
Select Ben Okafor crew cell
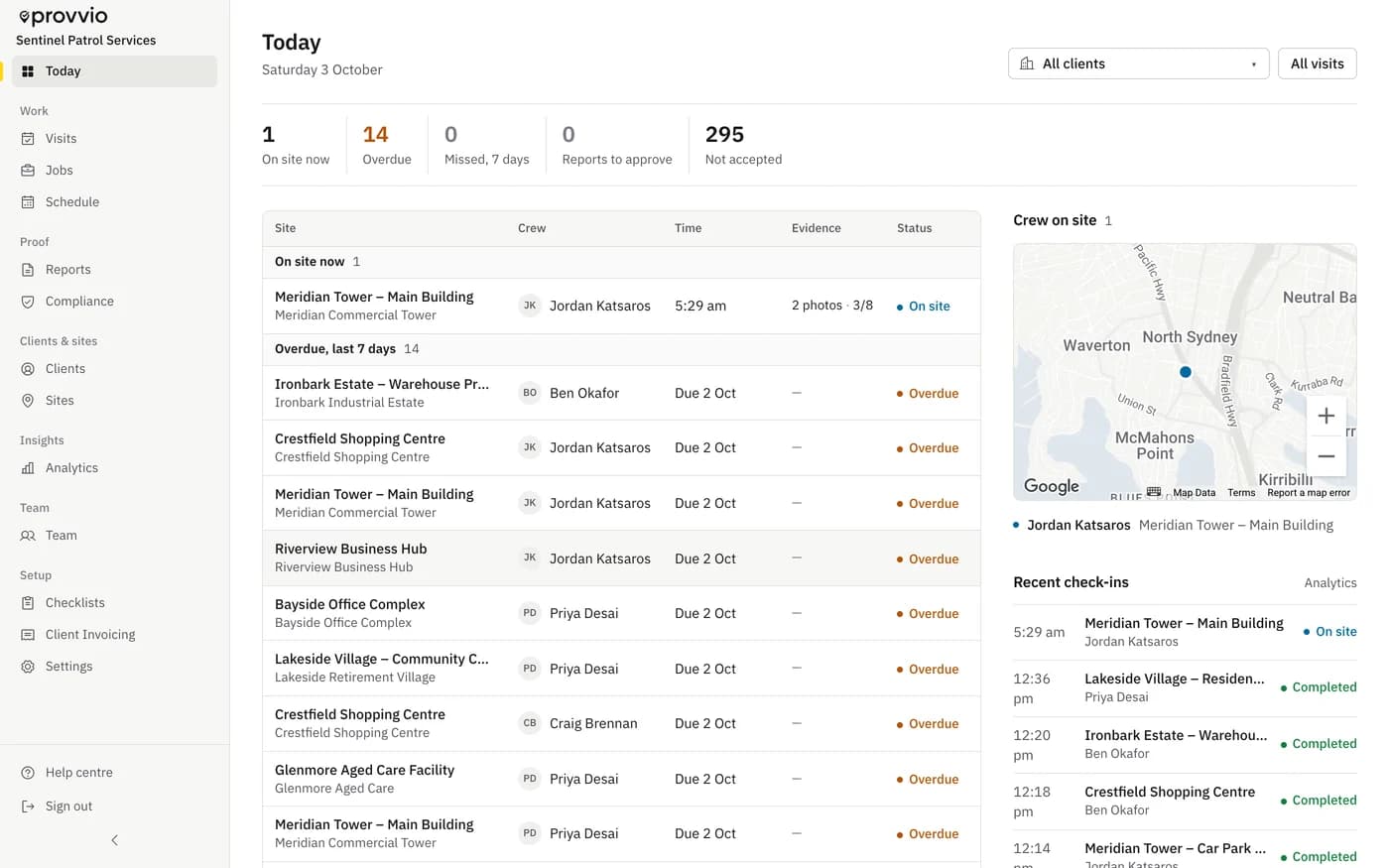pyautogui.click(x=569, y=393)
